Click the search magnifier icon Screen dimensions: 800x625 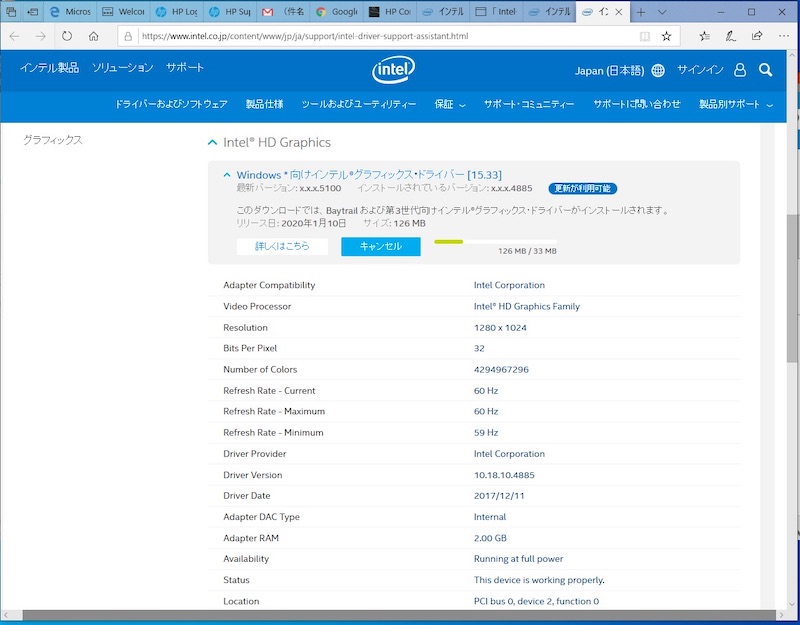pyautogui.click(x=765, y=70)
